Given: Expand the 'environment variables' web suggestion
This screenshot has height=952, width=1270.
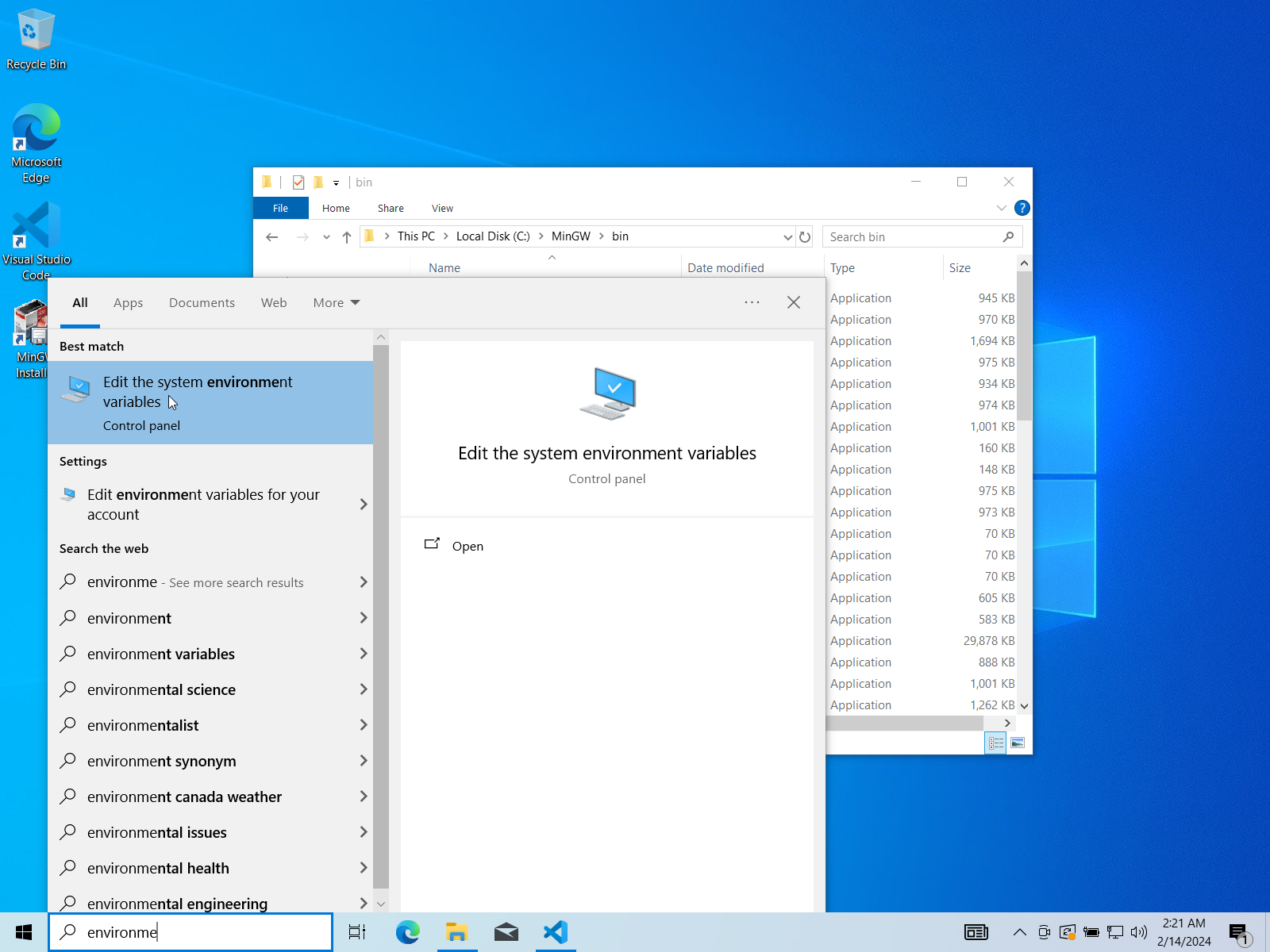Looking at the screenshot, I should point(364,654).
